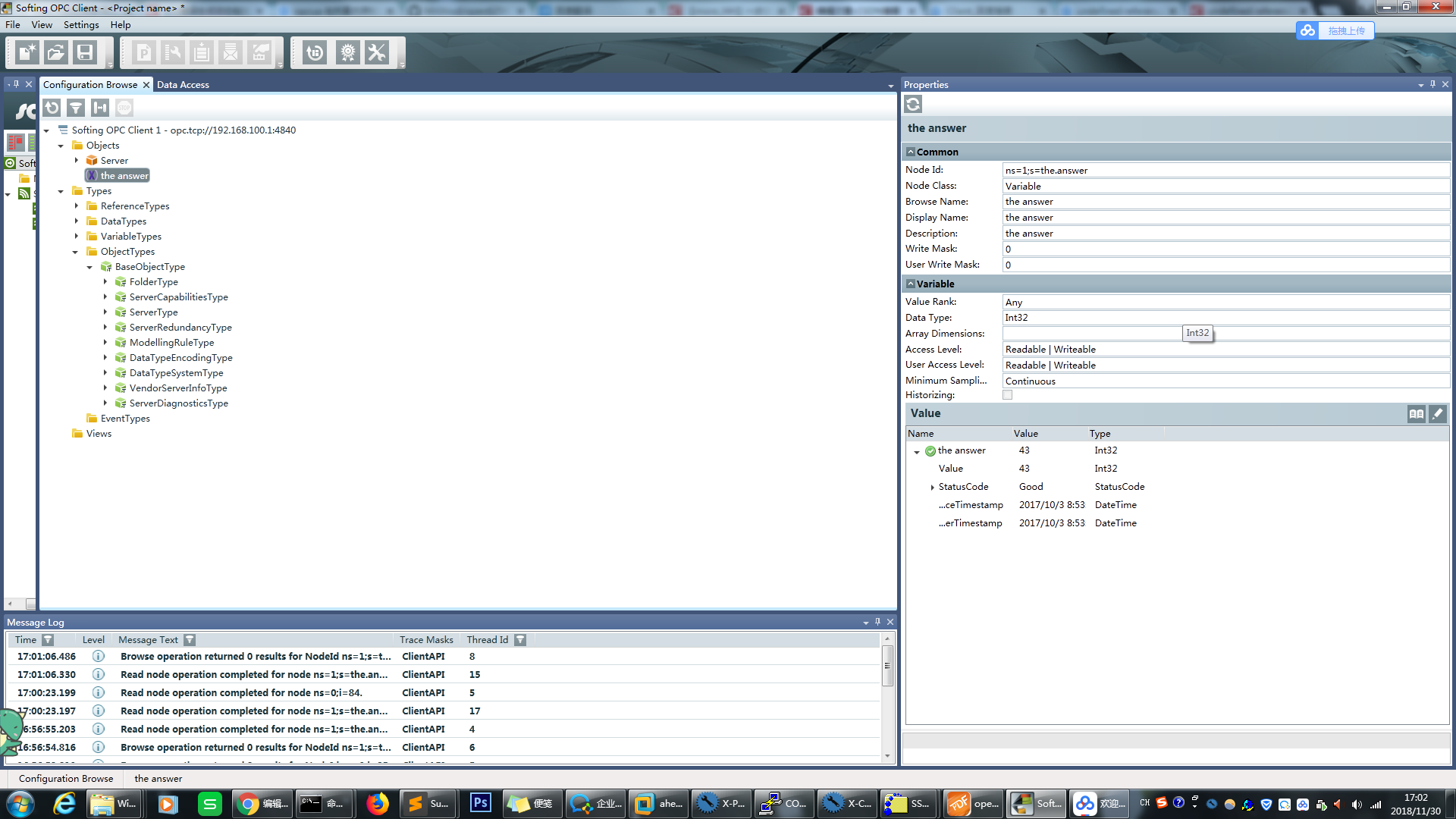Click the funnel filter icon in browse toolbar

click(76, 108)
